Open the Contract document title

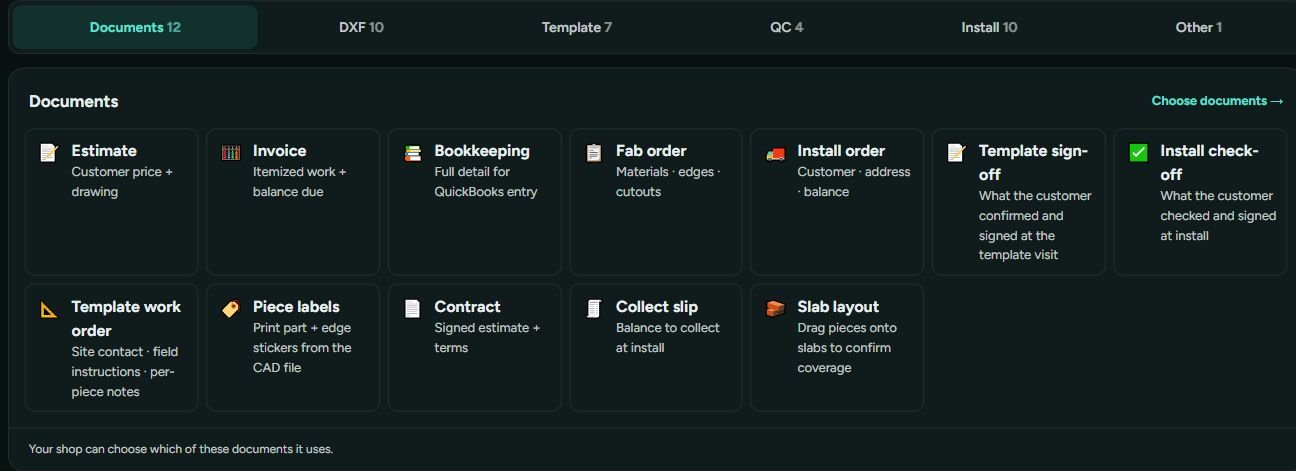click(467, 307)
